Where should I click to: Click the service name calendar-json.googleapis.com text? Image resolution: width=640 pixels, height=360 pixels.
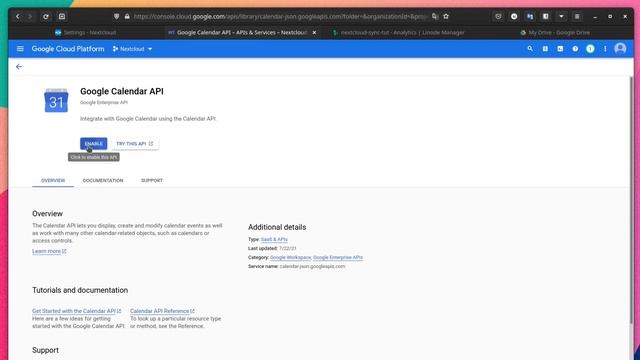(312, 266)
